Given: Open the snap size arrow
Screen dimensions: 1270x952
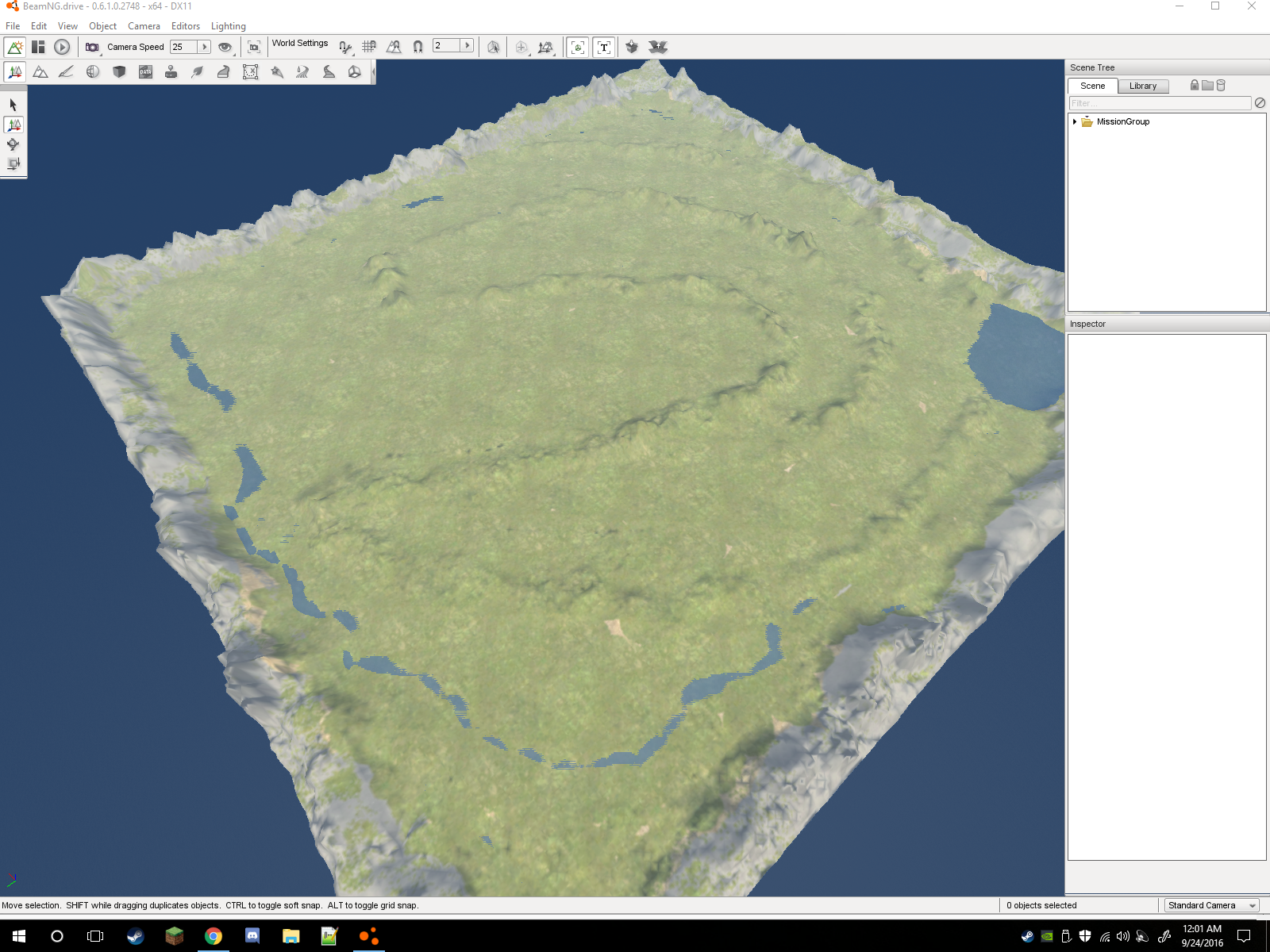Looking at the screenshot, I should tap(467, 45).
